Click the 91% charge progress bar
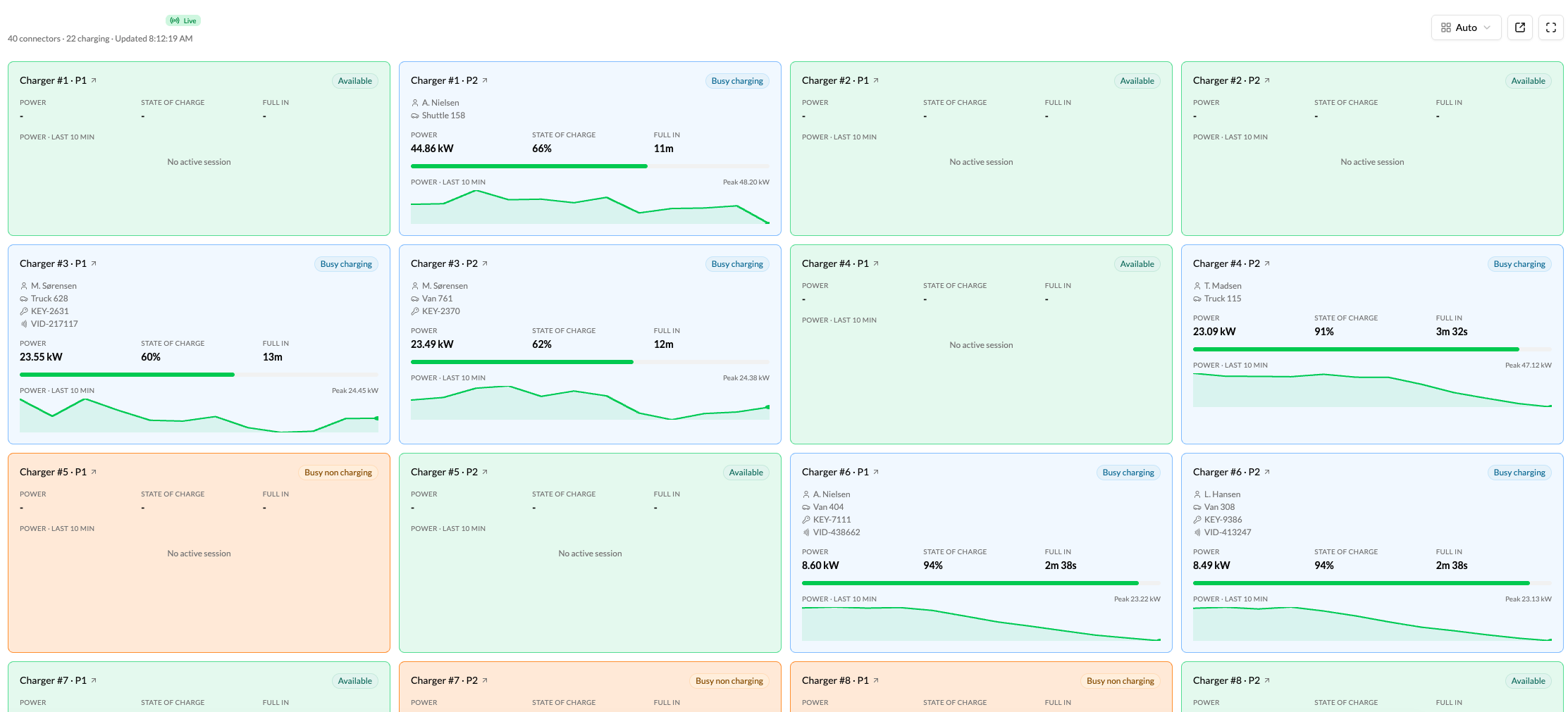The image size is (1568, 712). point(1372,349)
